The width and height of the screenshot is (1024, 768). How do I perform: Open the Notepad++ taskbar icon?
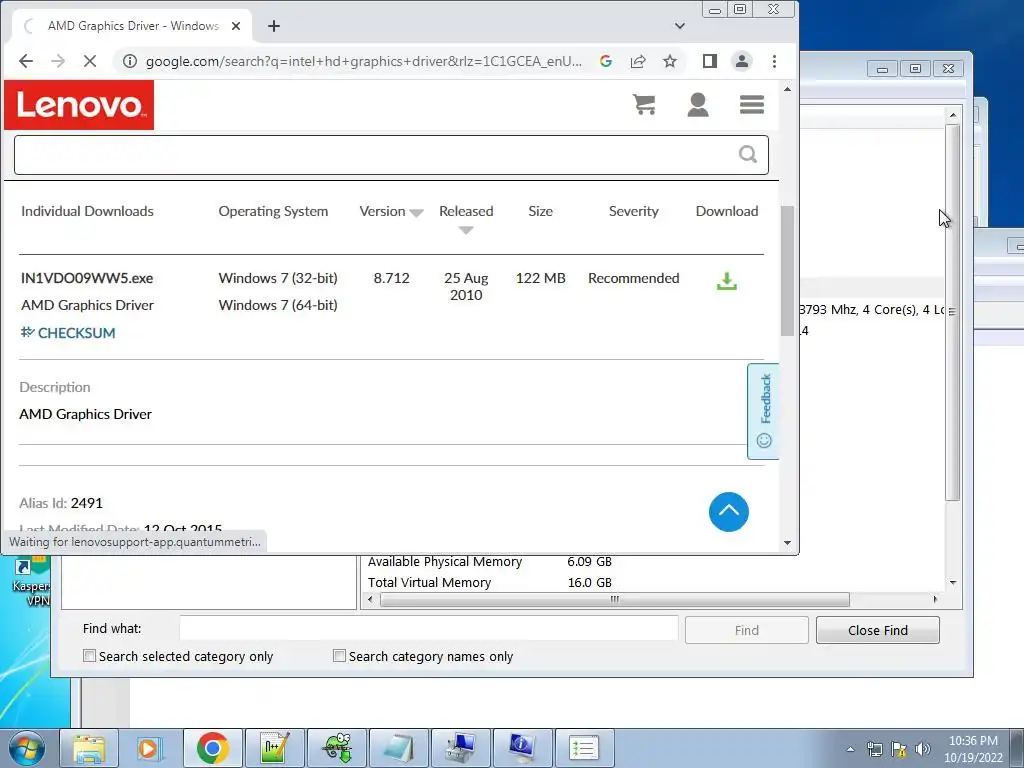(x=274, y=748)
